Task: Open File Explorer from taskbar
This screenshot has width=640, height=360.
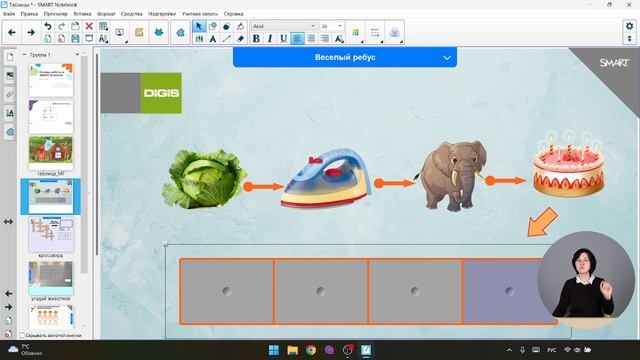Action: pos(292,350)
